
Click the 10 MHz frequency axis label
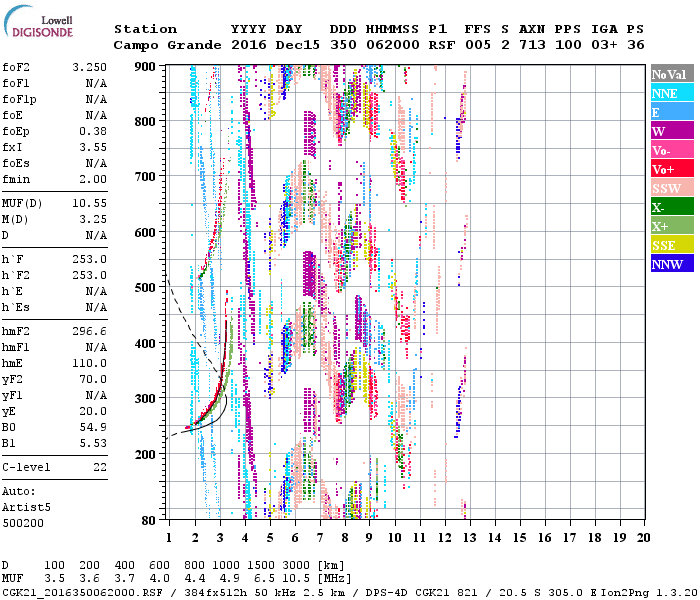pyautogui.click(x=395, y=538)
